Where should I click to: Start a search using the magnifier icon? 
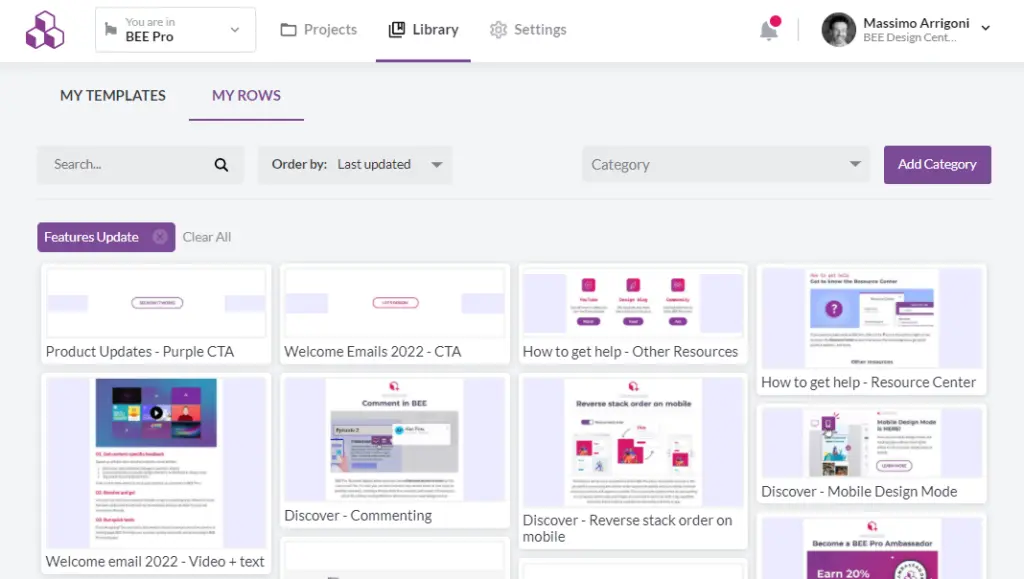pos(221,164)
